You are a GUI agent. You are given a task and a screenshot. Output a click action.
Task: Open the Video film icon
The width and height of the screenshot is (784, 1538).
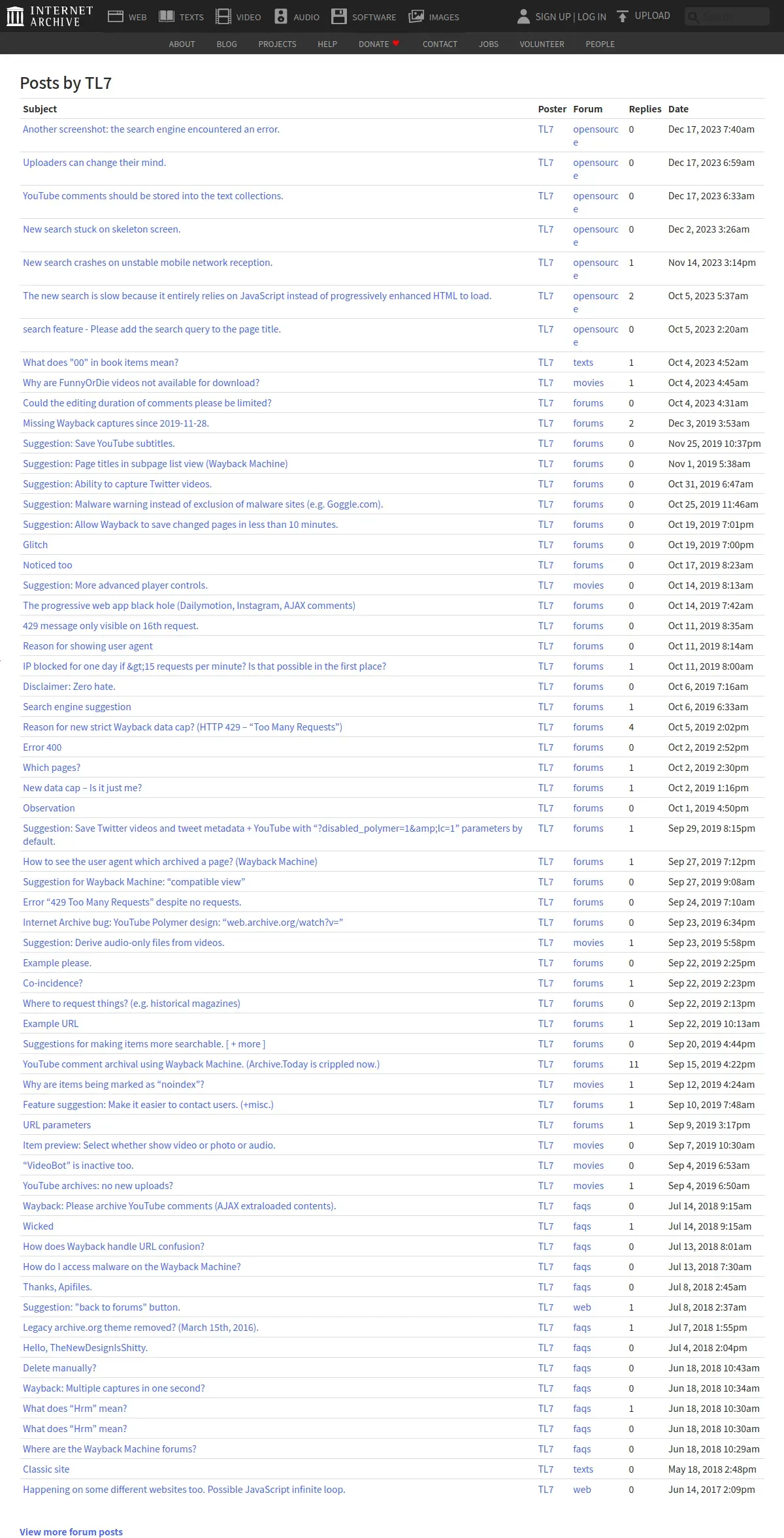[223, 16]
